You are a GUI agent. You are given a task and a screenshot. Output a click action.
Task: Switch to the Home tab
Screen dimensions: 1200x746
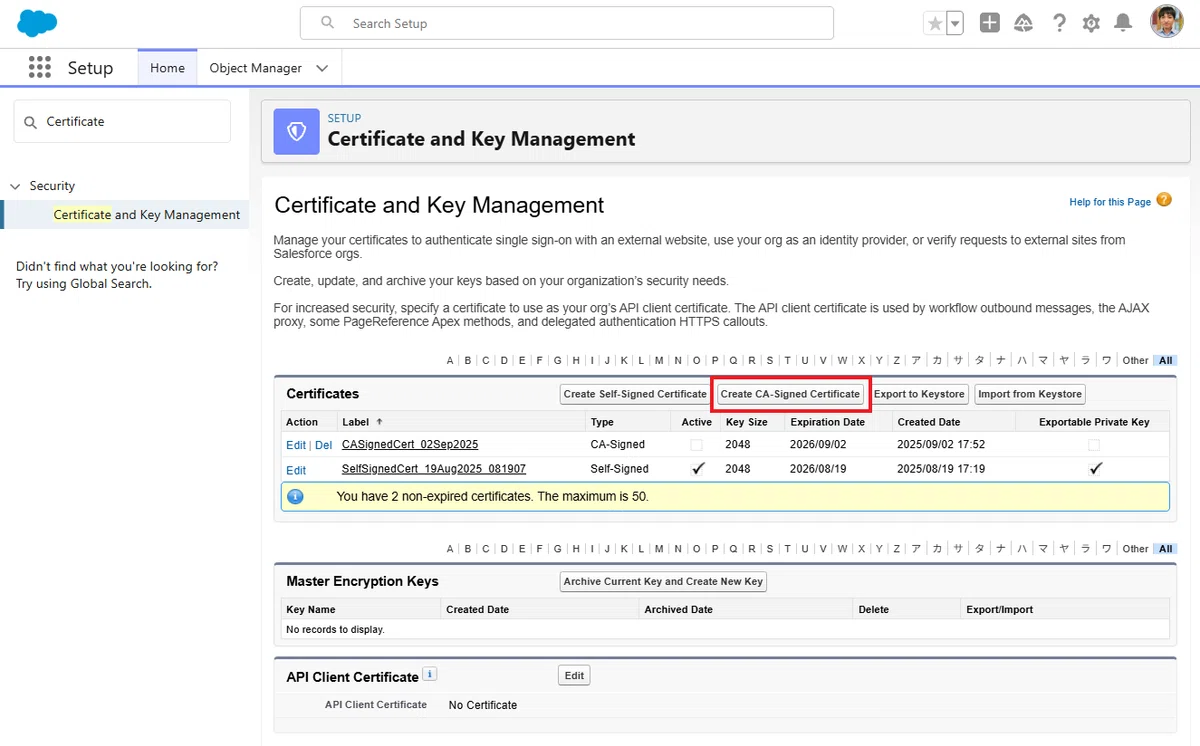coord(167,68)
